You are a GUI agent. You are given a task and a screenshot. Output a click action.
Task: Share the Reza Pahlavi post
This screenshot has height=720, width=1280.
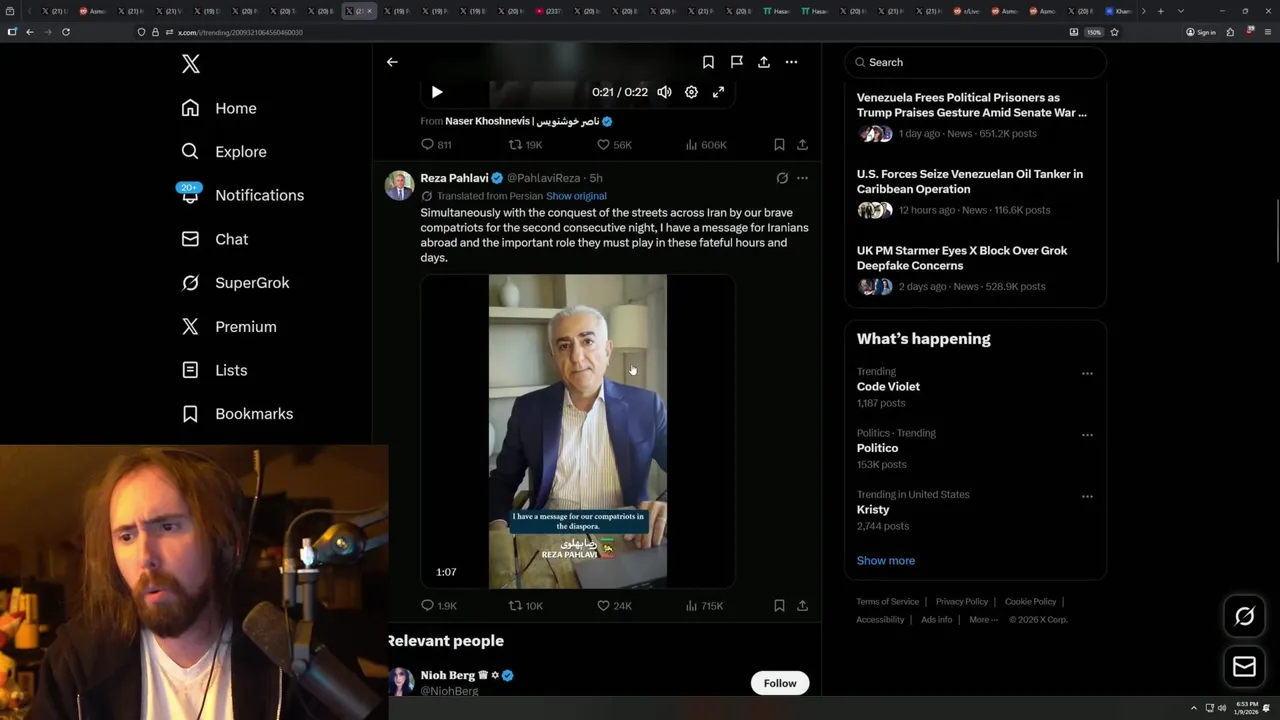(x=802, y=606)
